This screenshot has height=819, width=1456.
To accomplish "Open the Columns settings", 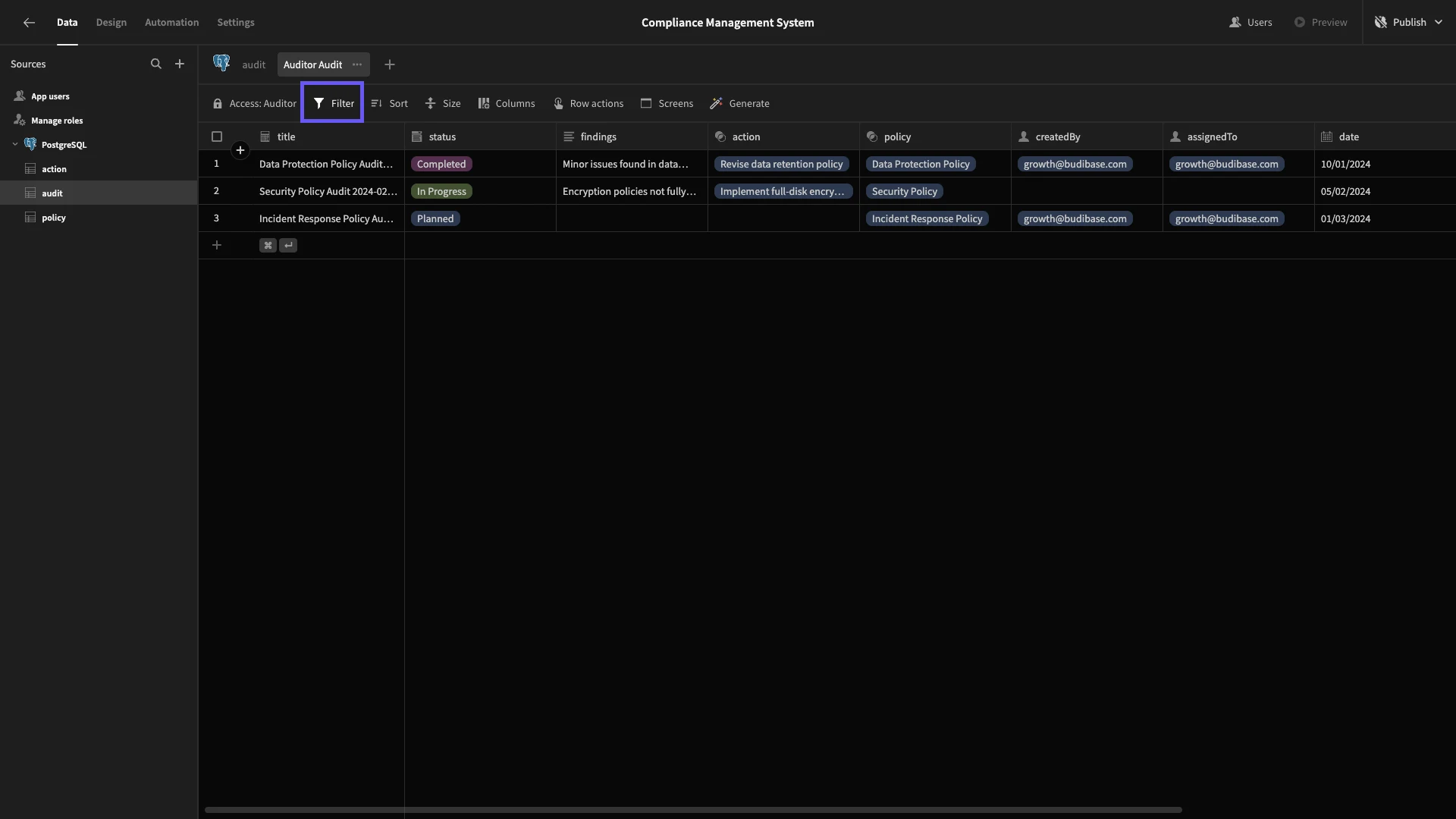I will tap(507, 104).
